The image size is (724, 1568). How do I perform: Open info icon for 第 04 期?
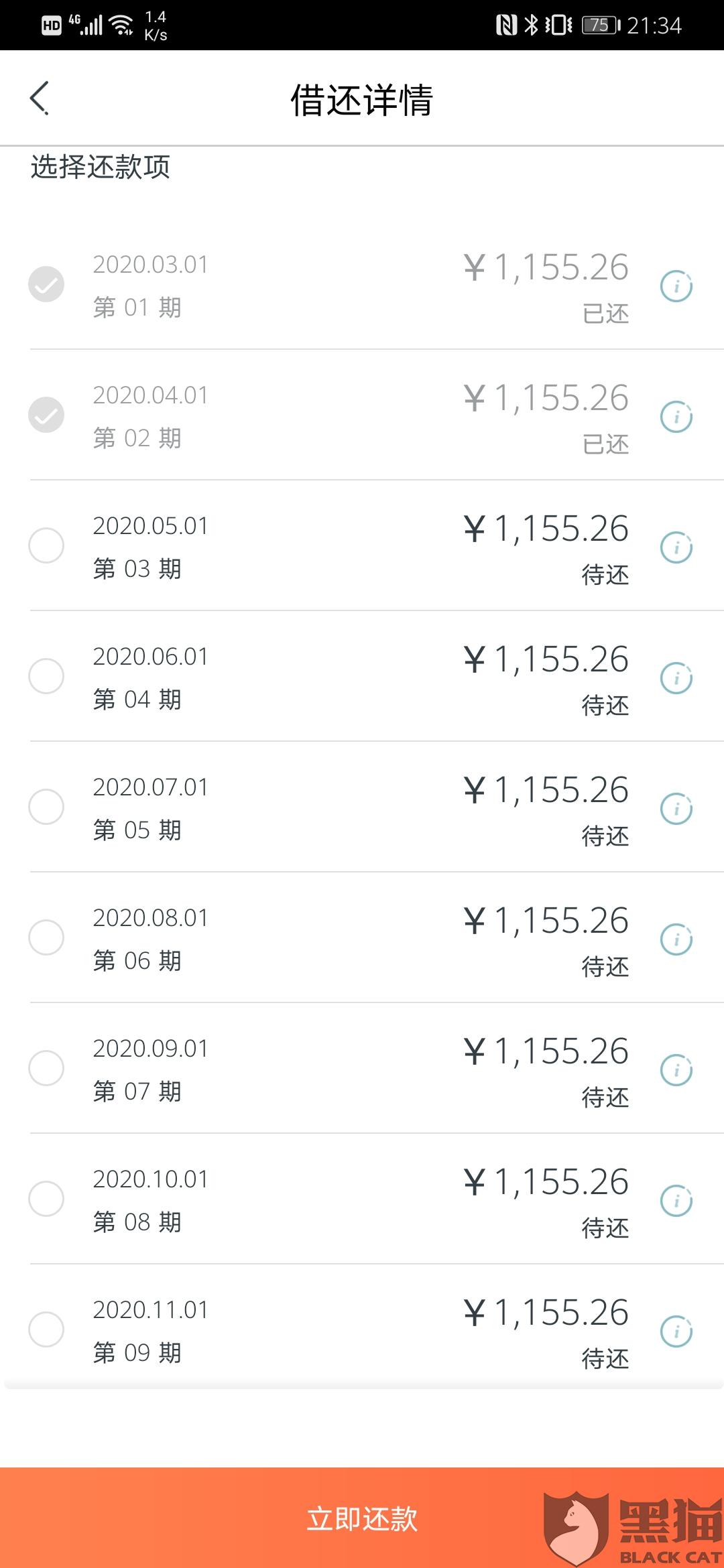point(676,678)
